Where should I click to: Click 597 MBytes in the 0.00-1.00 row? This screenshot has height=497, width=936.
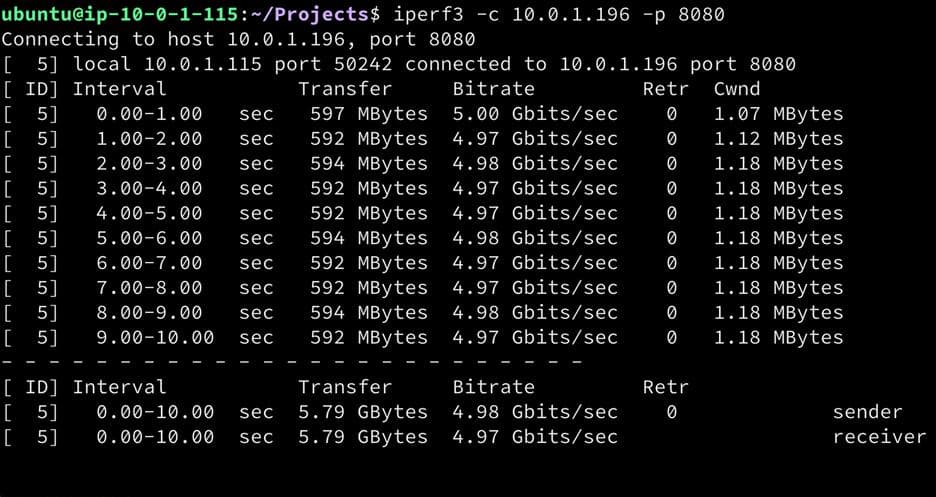tap(368, 114)
